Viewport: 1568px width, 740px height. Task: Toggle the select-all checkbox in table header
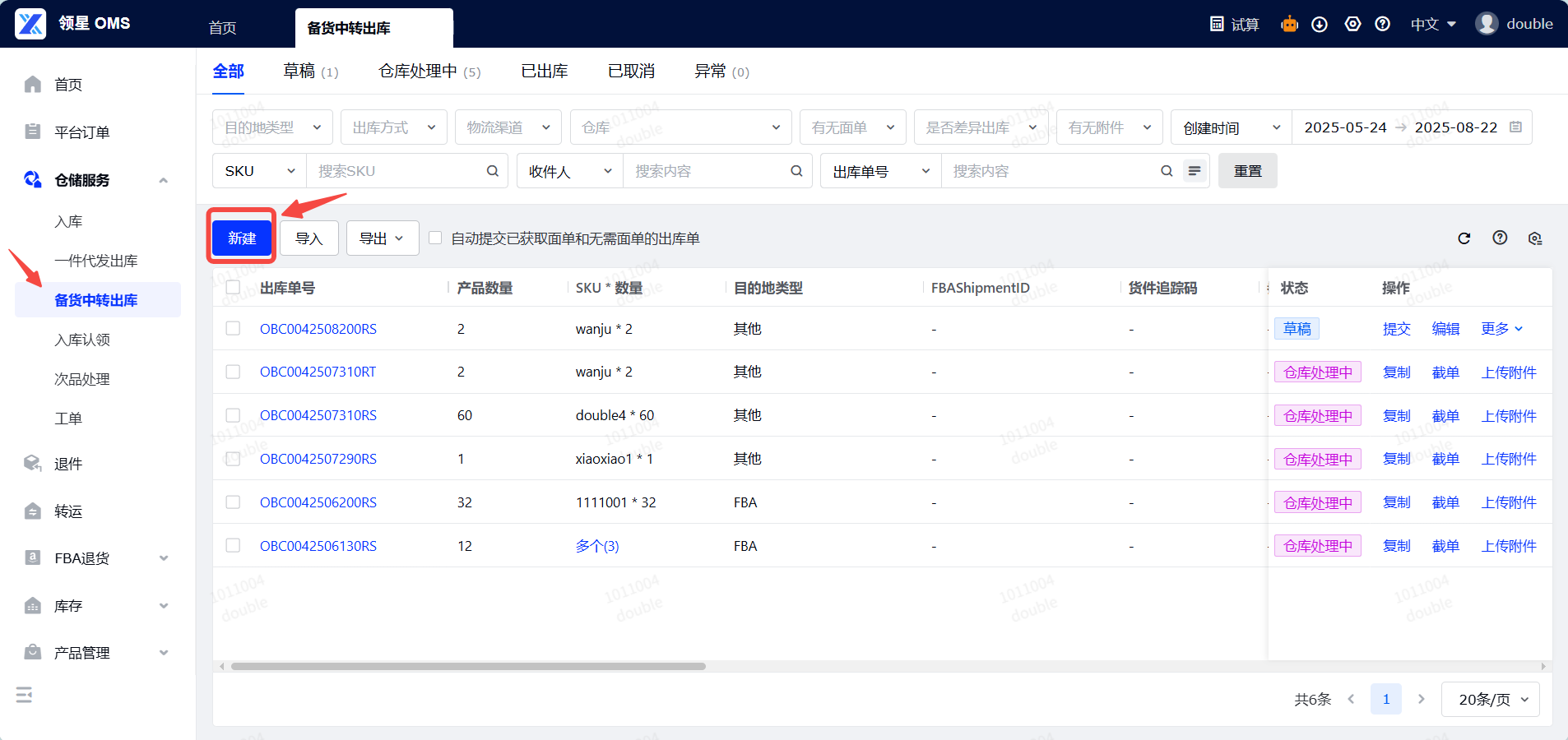(x=233, y=288)
